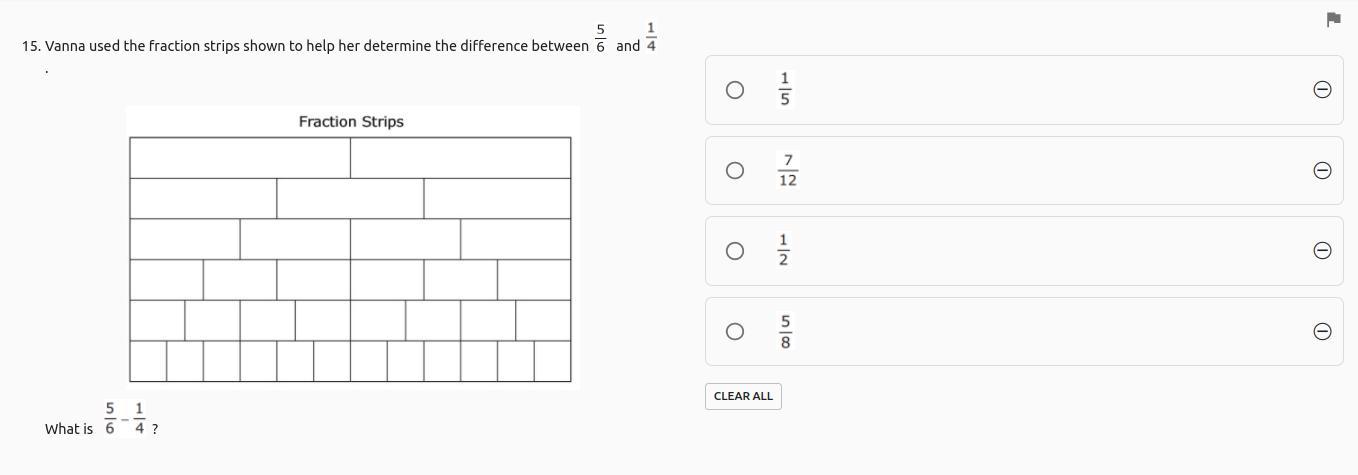The height and width of the screenshot is (475, 1358).
Task: Eliminate the 7/12 answer choice
Action: (1321, 170)
